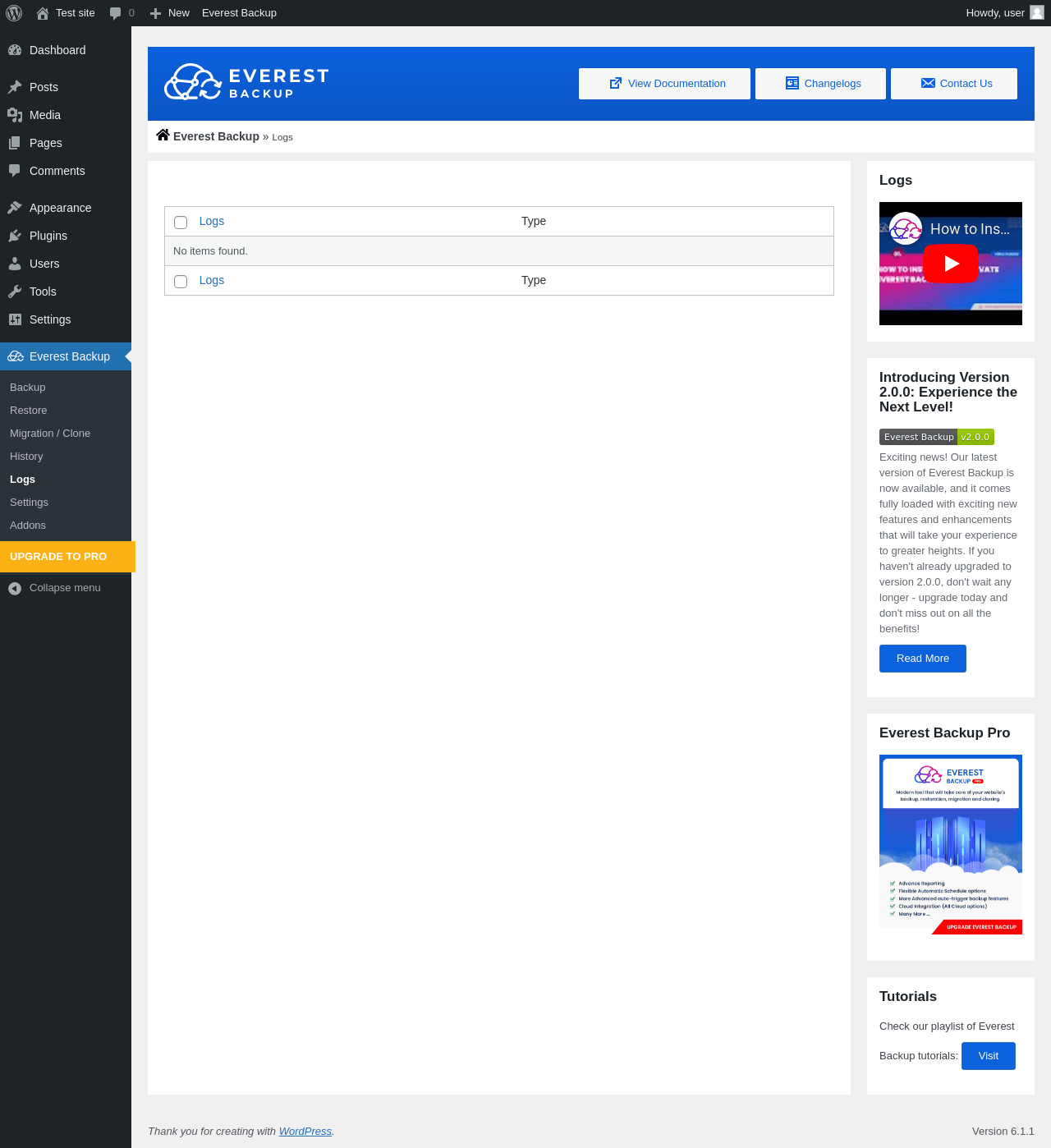Click the Contact Us envelope icon

928,83
